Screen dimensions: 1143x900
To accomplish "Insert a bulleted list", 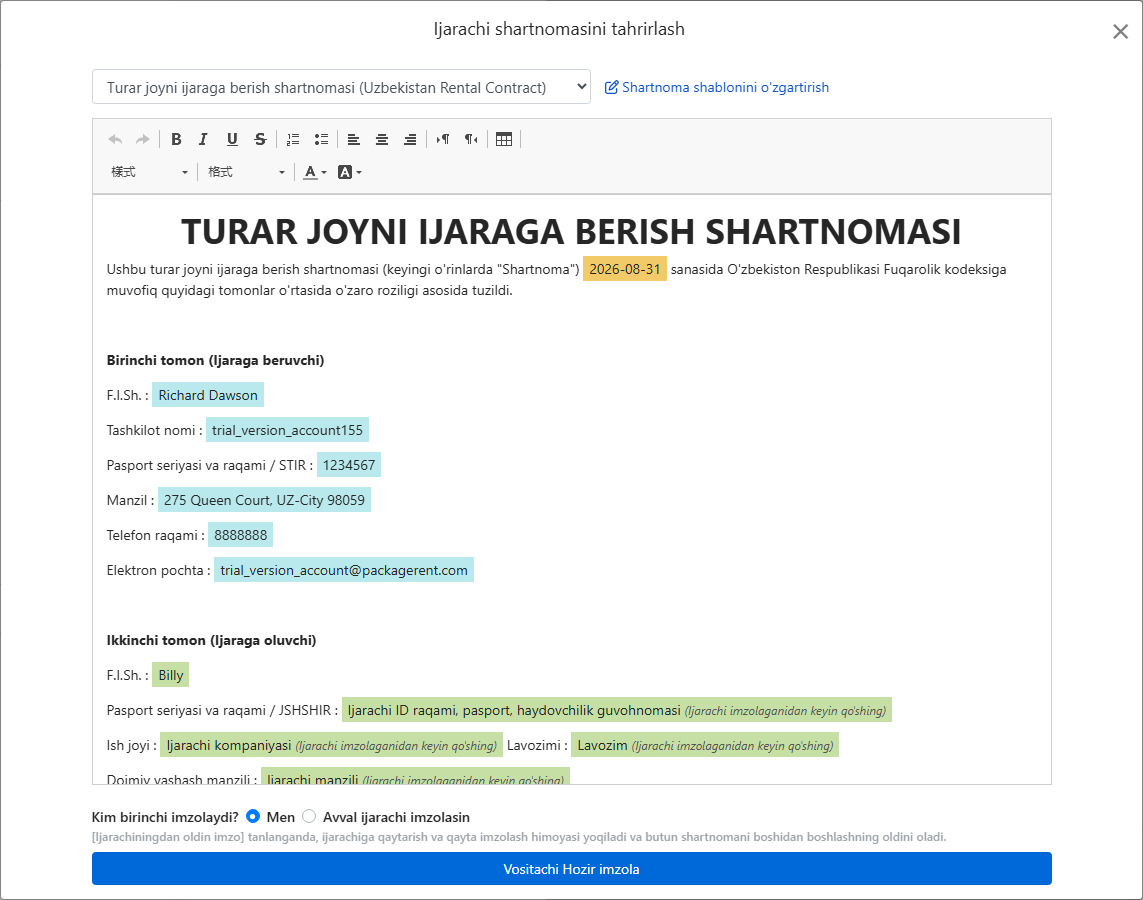I will 321,139.
